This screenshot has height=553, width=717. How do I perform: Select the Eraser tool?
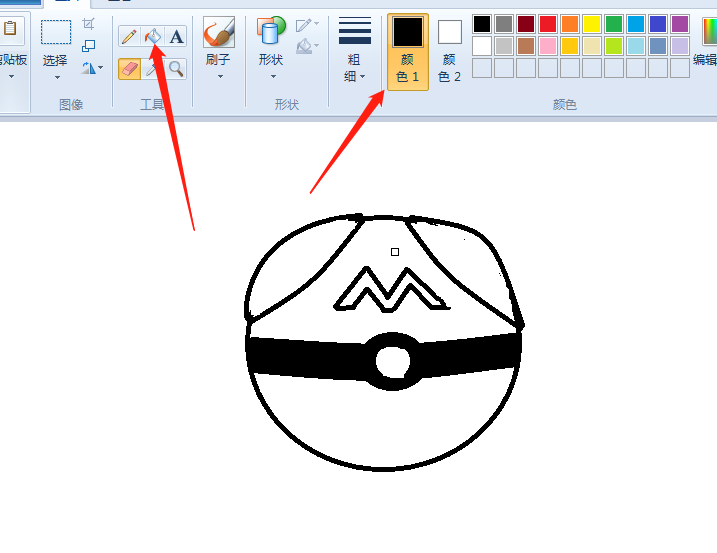129,69
